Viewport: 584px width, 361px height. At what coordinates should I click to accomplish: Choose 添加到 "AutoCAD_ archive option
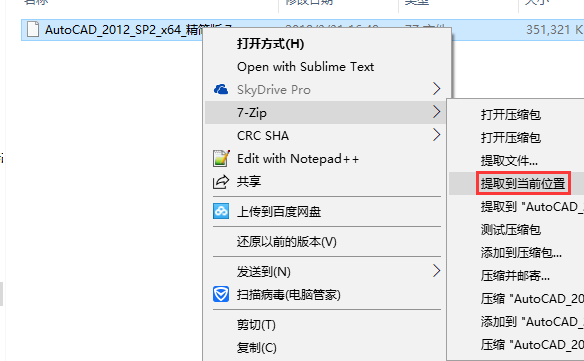pos(532,322)
